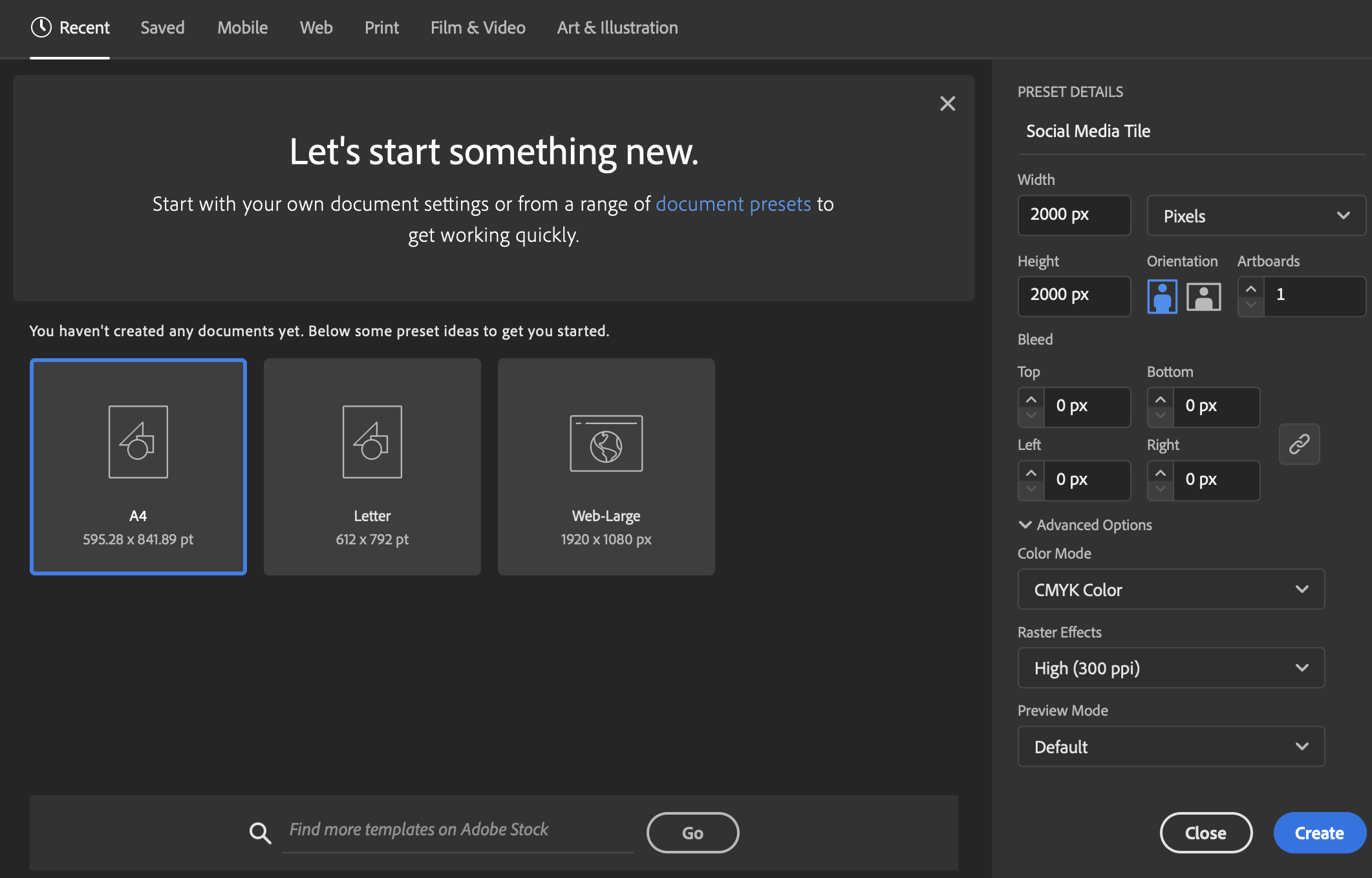
Task: Select landscape orientation icon
Action: coord(1203,297)
